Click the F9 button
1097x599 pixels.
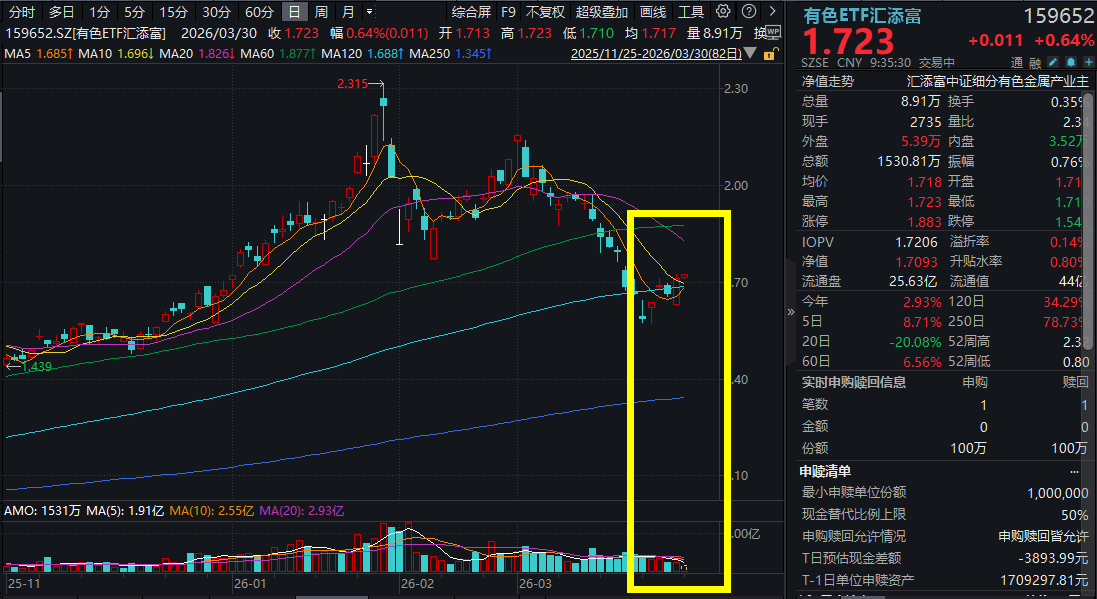509,12
